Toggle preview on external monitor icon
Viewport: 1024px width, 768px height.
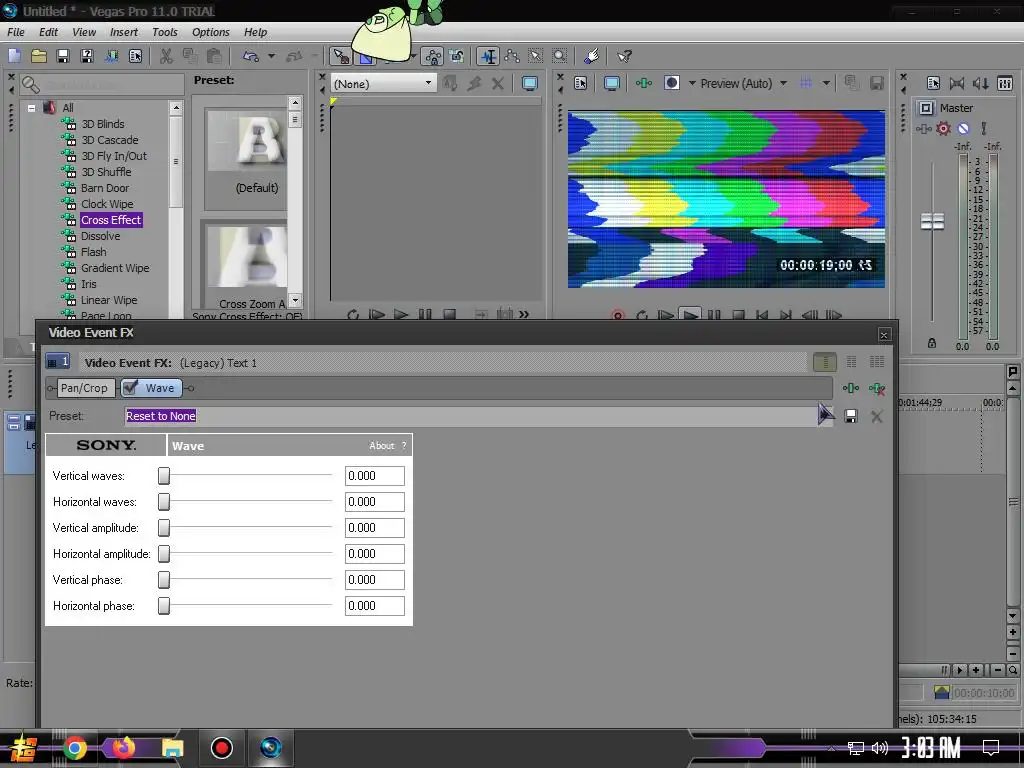(x=612, y=83)
